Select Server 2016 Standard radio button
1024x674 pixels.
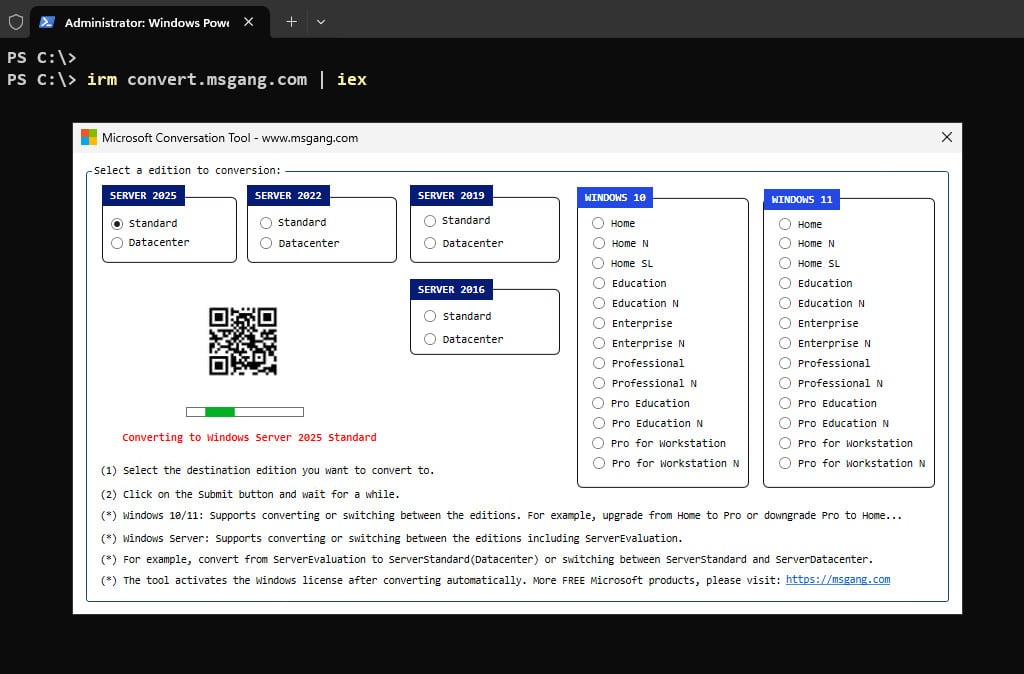pos(430,316)
